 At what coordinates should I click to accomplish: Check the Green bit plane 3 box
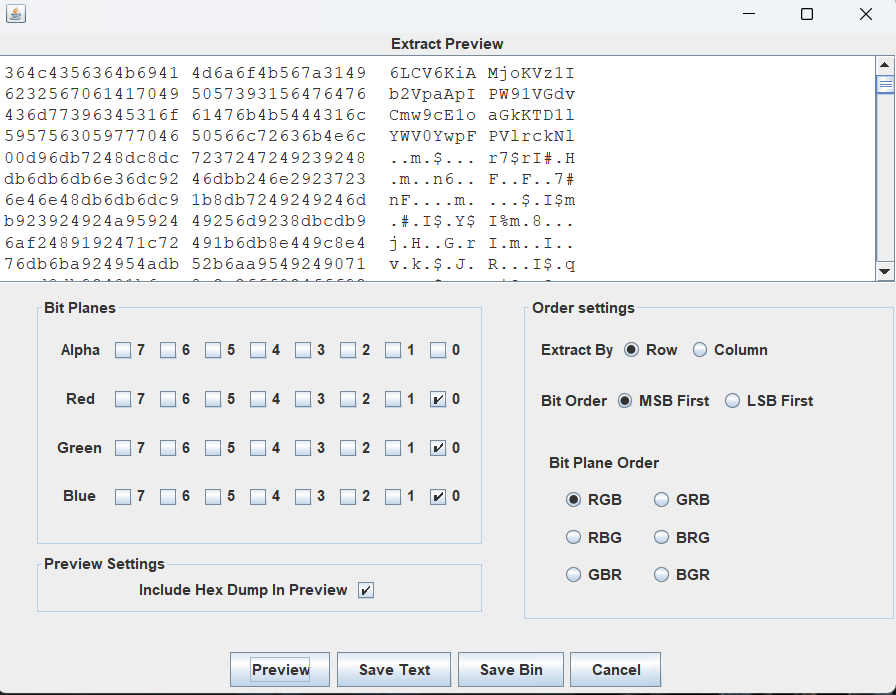pyautogui.click(x=303, y=448)
